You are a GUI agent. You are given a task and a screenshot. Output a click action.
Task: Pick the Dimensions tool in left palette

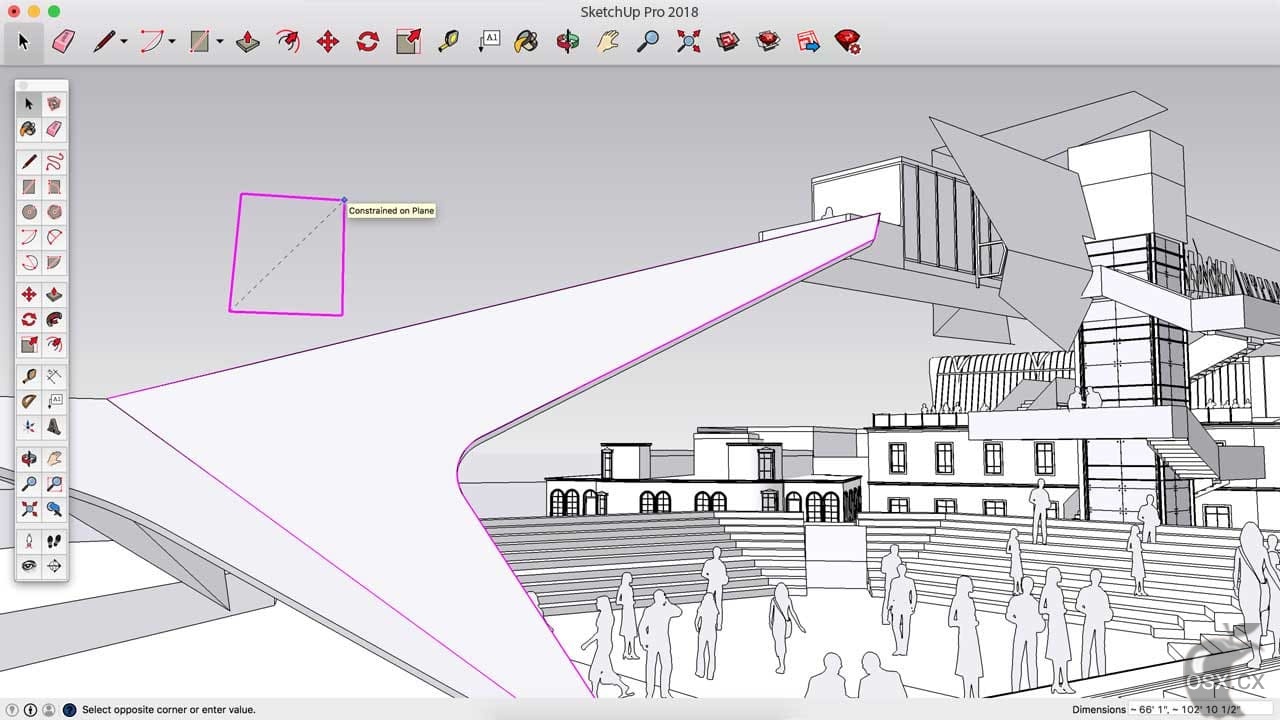pyautogui.click(x=54, y=376)
